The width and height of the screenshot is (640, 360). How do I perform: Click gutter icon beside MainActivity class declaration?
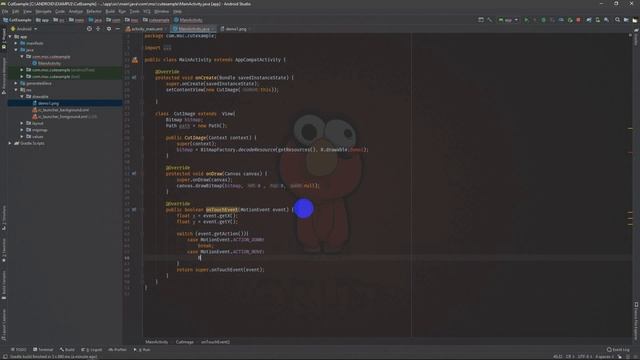[x=135, y=60]
